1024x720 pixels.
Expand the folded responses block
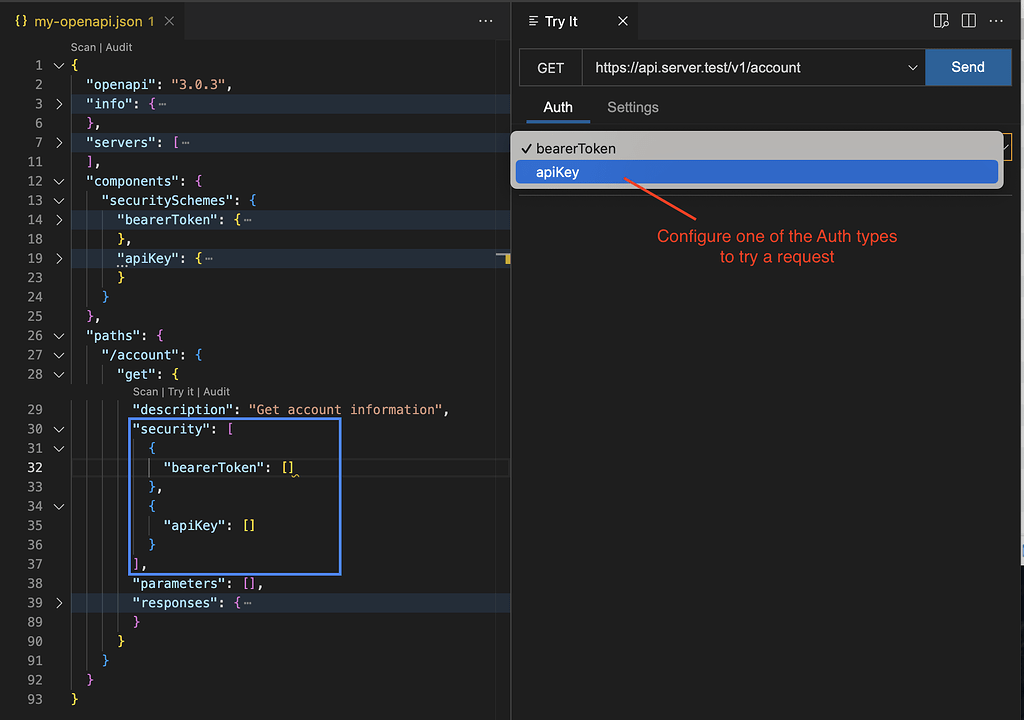(x=59, y=603)
